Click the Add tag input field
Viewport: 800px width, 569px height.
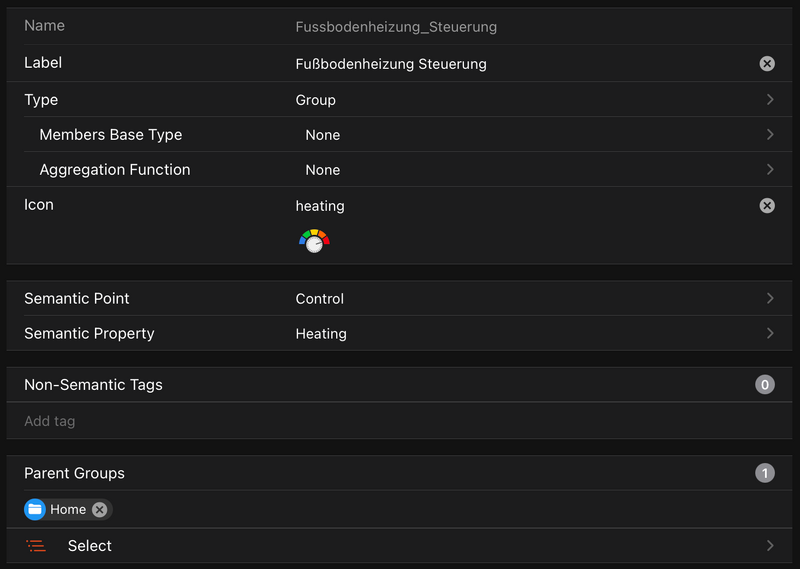pyautogui.click(x=400, y=421)
